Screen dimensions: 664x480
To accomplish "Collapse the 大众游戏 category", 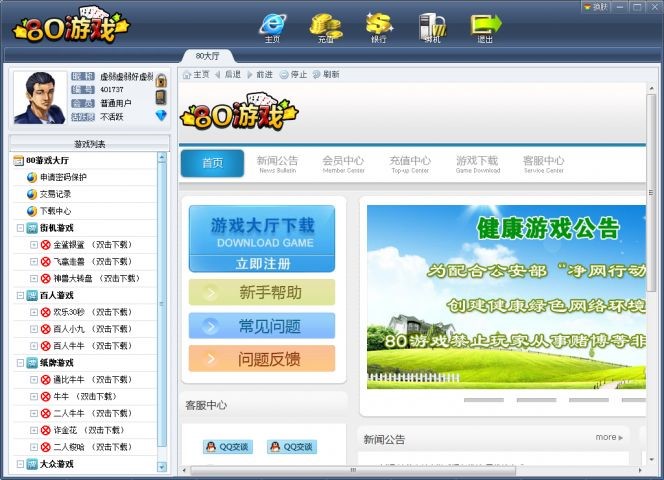I will tap(20, 464).
